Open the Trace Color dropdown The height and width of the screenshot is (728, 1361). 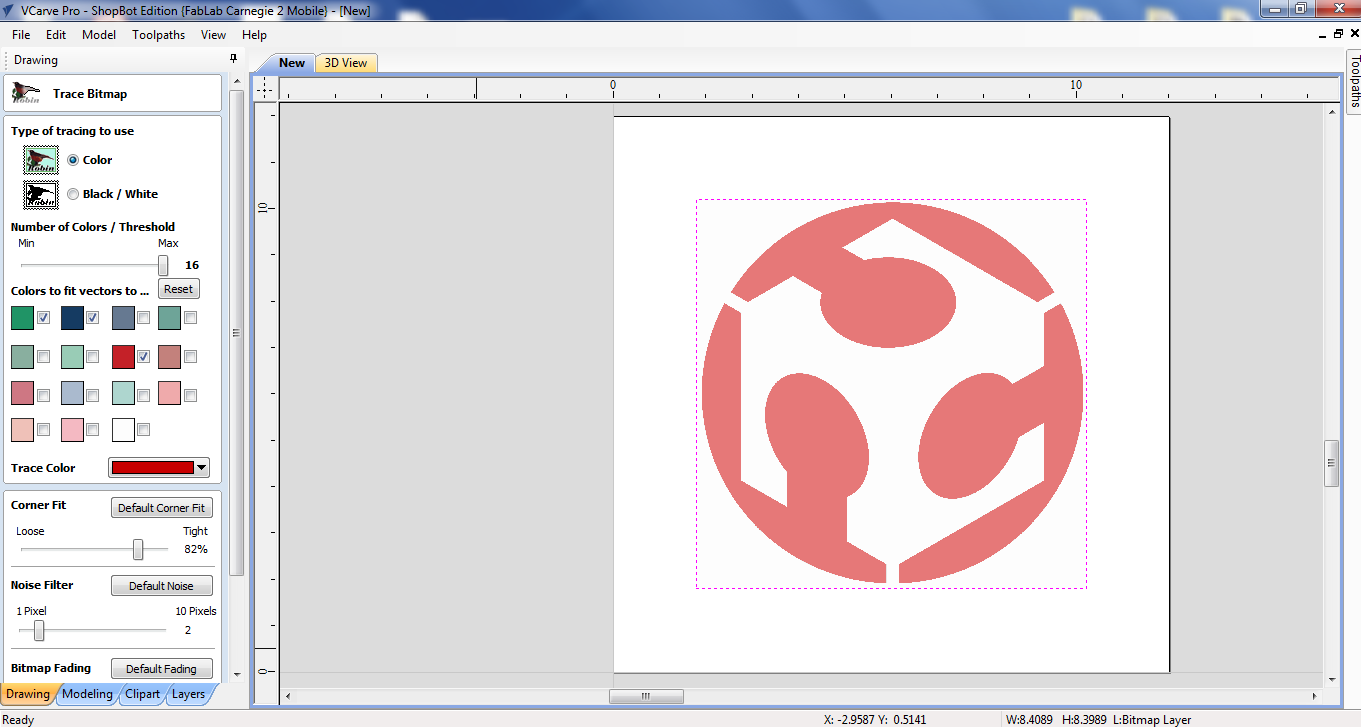click(202, 467)
